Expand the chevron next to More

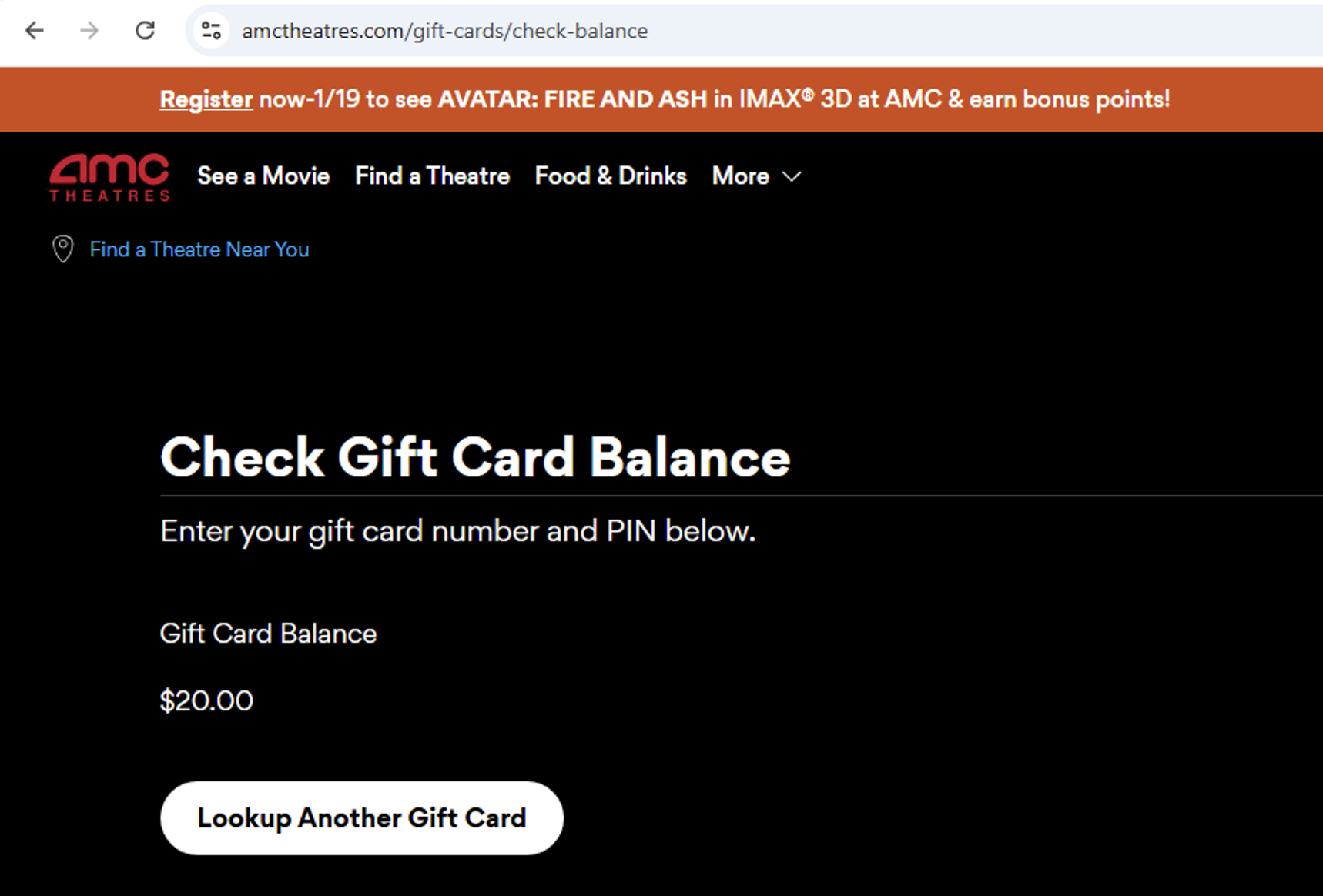coord(792,177)
